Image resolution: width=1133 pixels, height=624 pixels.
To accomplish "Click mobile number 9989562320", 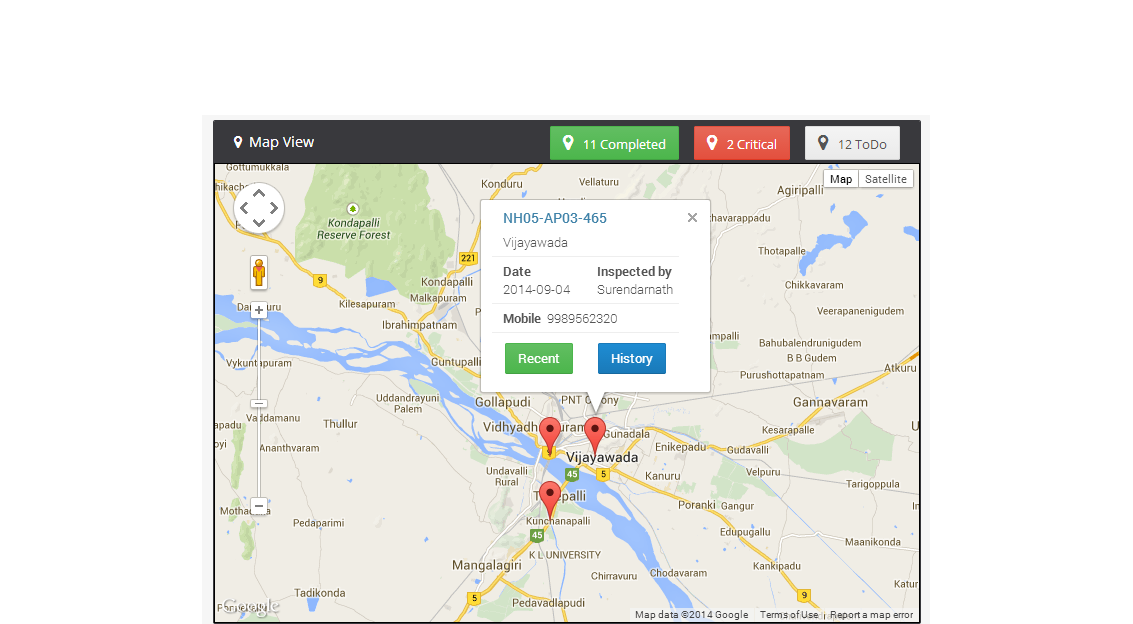I will (x=582, y=318).
